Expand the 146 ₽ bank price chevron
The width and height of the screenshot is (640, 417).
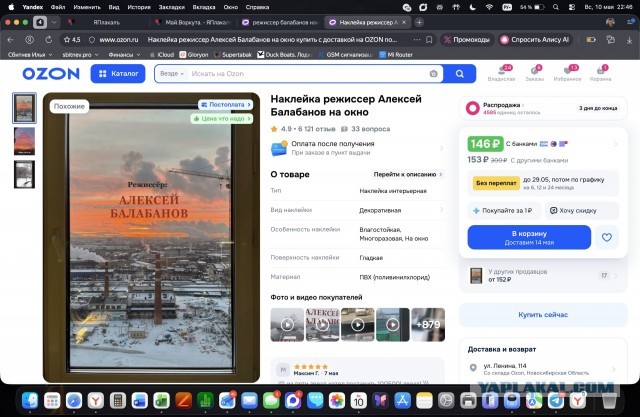(x=616, y=144)
